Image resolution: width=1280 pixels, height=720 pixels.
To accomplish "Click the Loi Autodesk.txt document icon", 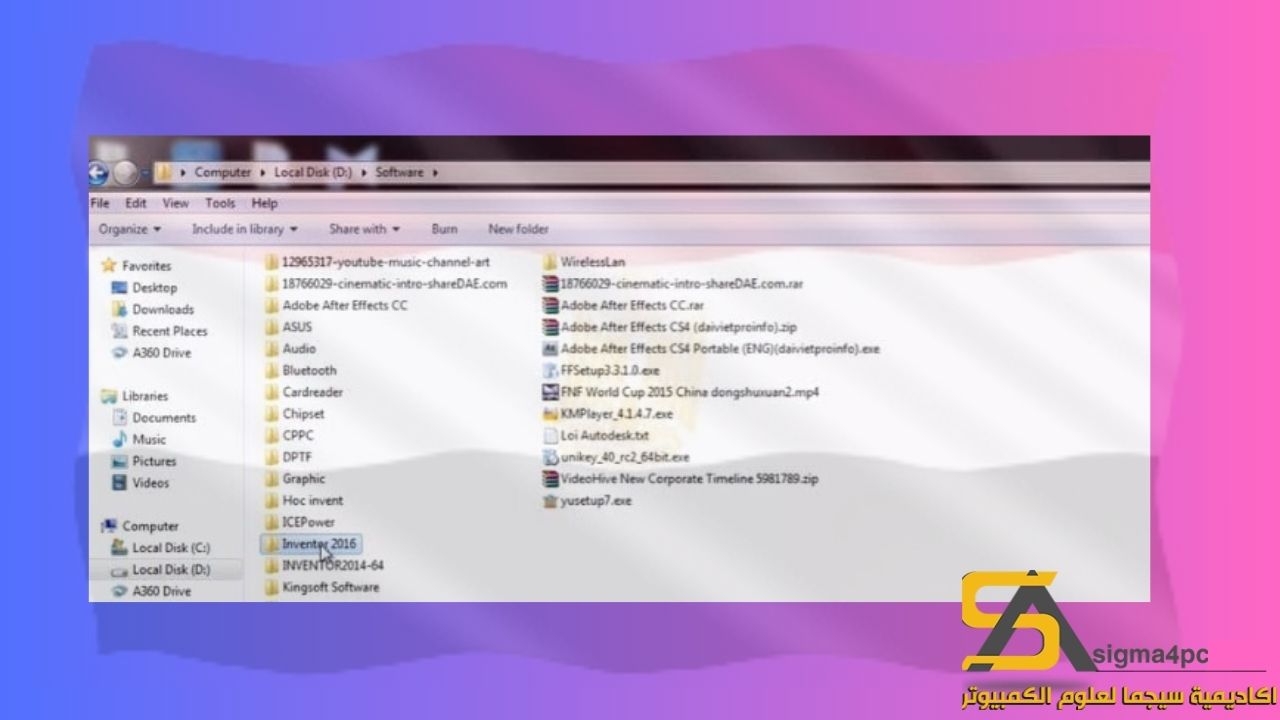I will tap(549, 436).
